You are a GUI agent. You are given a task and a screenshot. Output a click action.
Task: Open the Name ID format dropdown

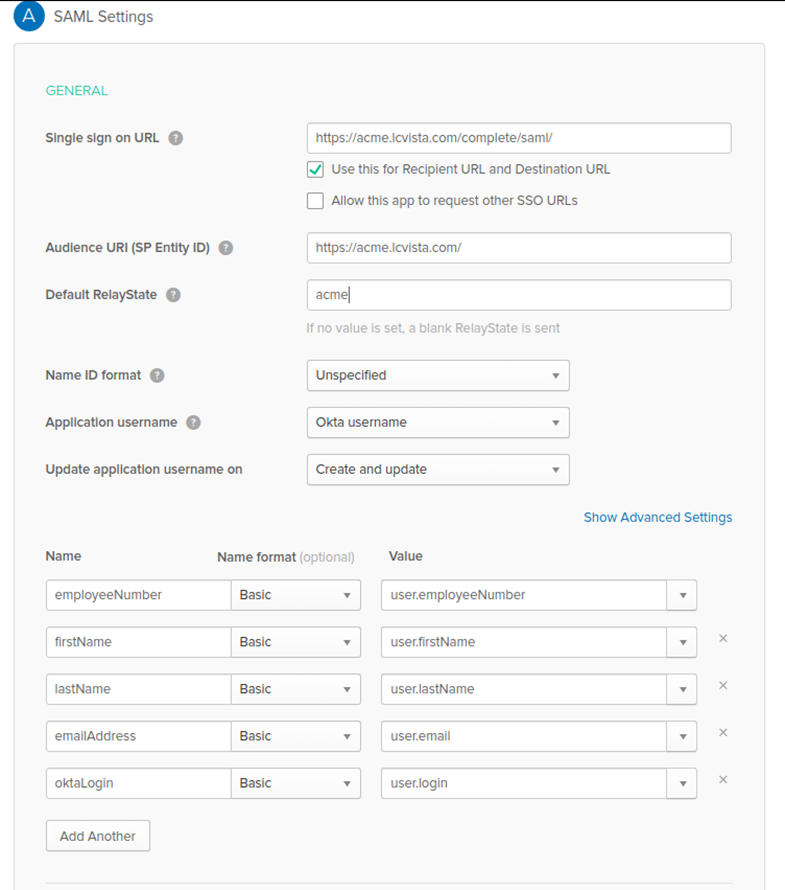[437, 375]
